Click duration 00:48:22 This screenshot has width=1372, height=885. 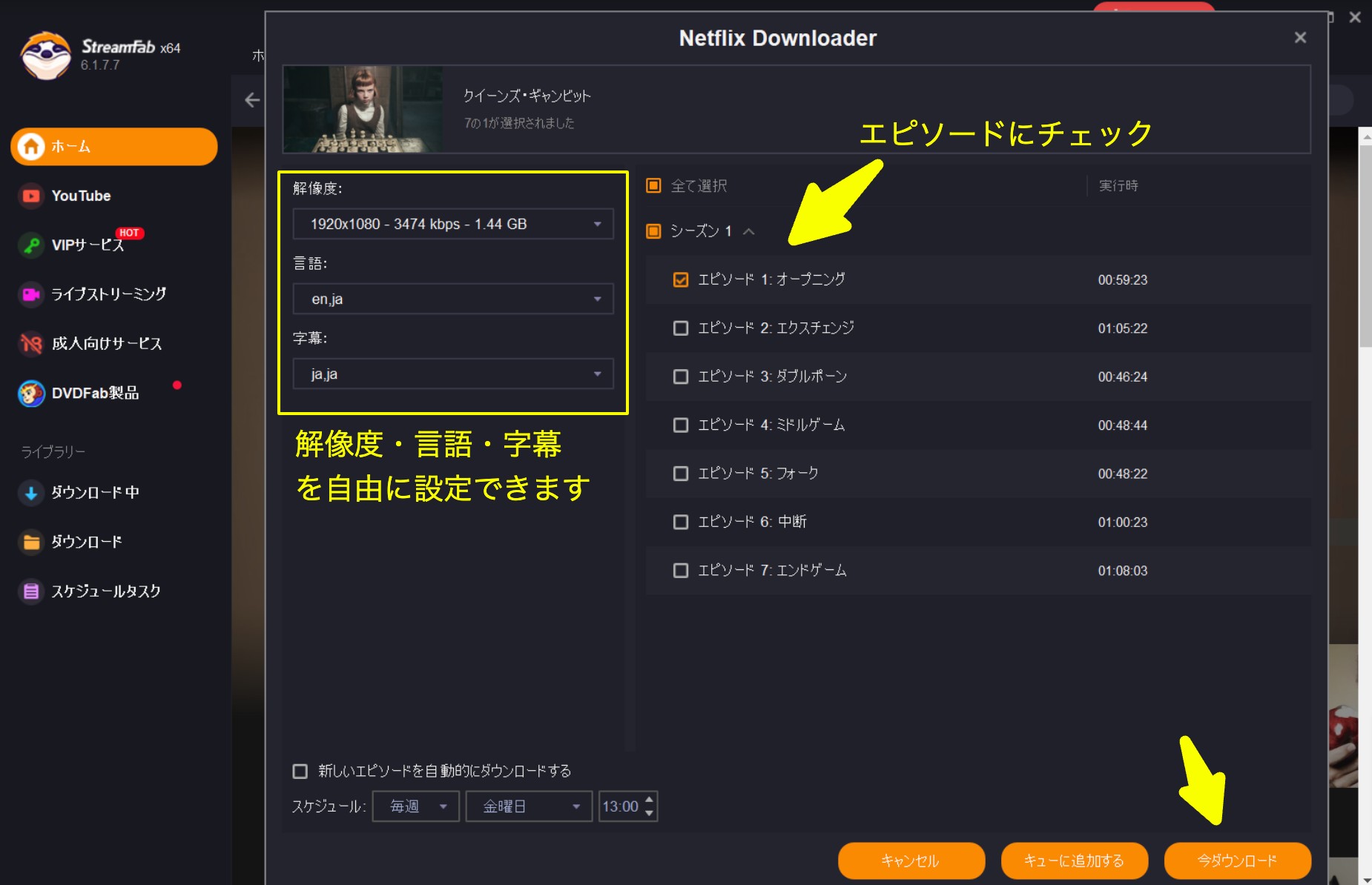click(1122, 474)
